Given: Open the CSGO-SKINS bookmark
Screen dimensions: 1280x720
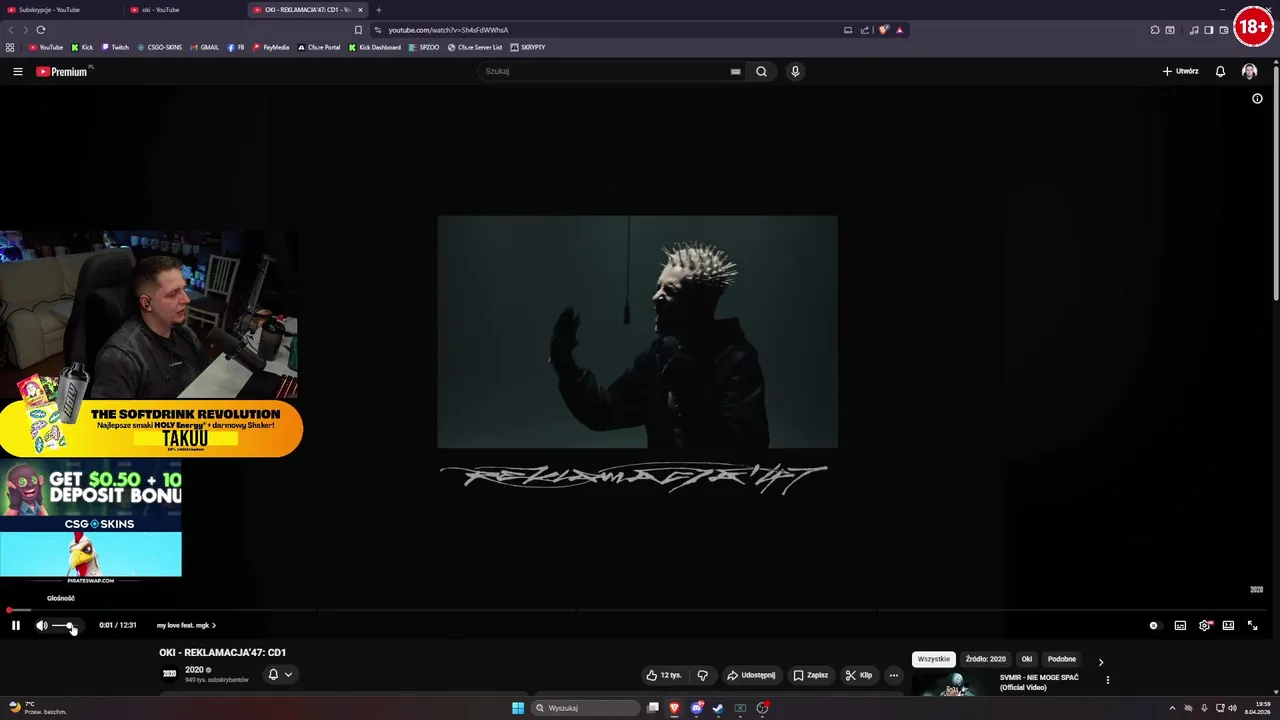Looking at the screenshot, I should click(x=160, y=47).
